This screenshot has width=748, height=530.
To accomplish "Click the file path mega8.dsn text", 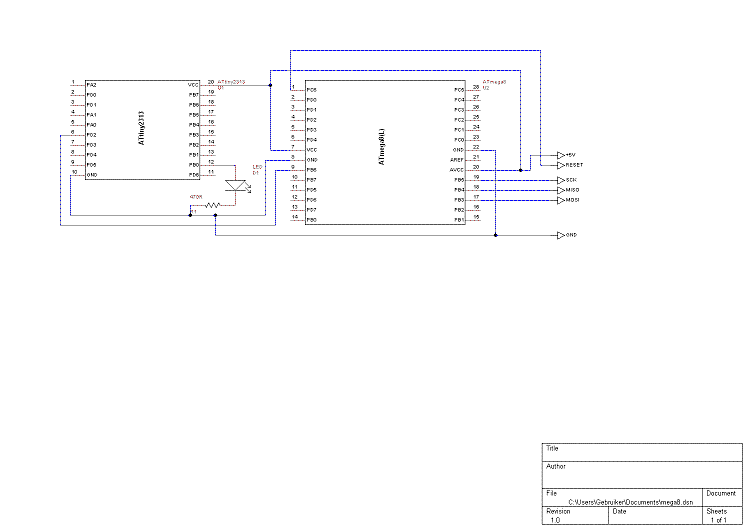I will click(x=630, y=501).
